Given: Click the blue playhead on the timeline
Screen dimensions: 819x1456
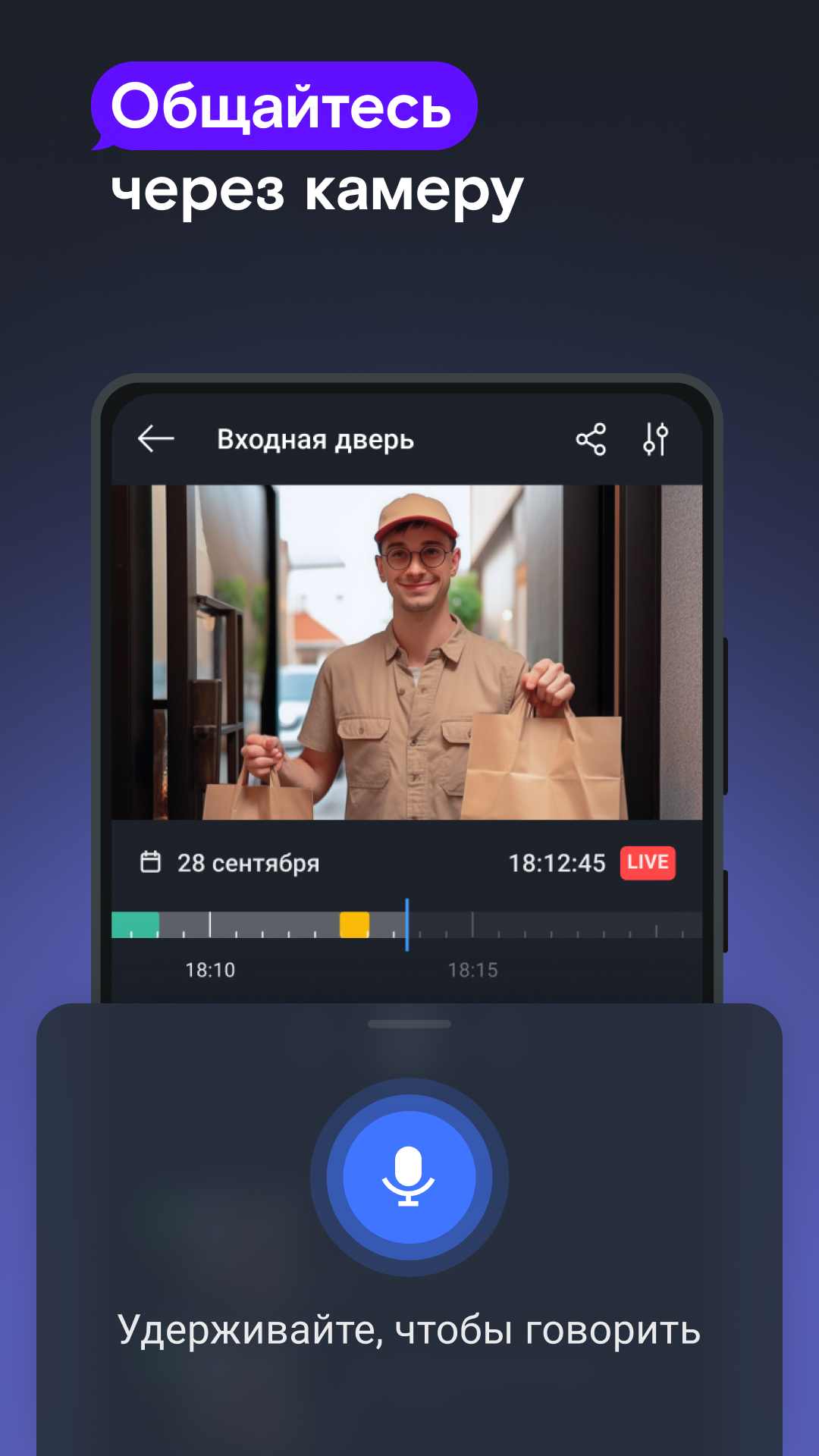Looking at the screenshot, I should click(x=407, y=924).
